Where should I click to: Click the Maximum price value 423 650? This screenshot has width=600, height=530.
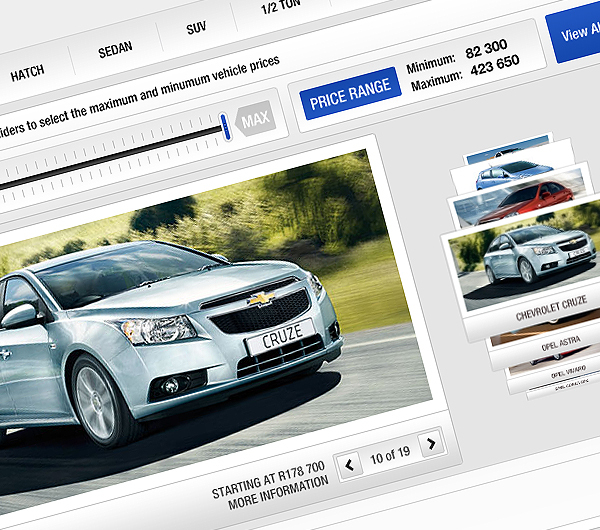coord(495,65)
